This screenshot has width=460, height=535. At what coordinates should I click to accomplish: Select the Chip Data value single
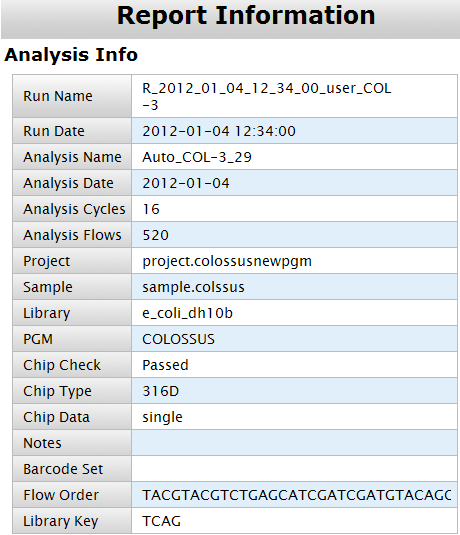[x=162, y=417]
